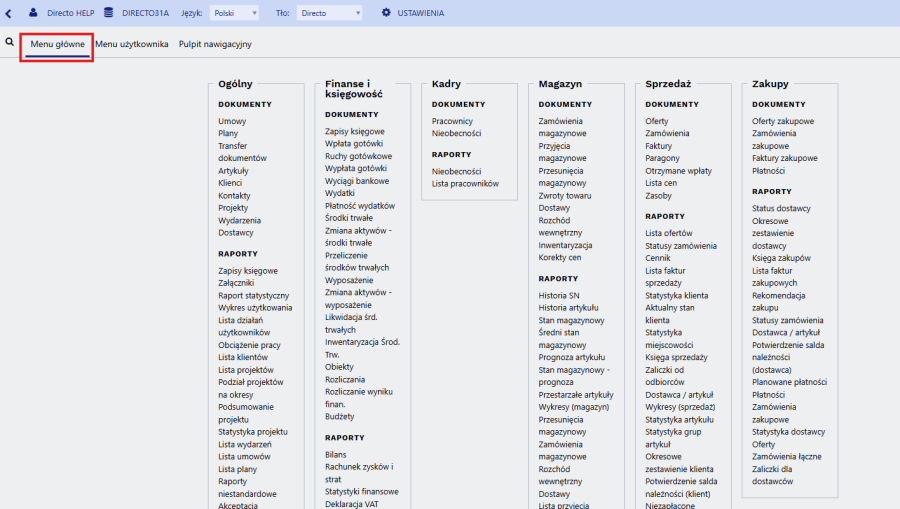The height and width of the screenshot is (509, 900).
Task: Open Otrzymane wpłaty in Sprzedaż
Action: 678,171
